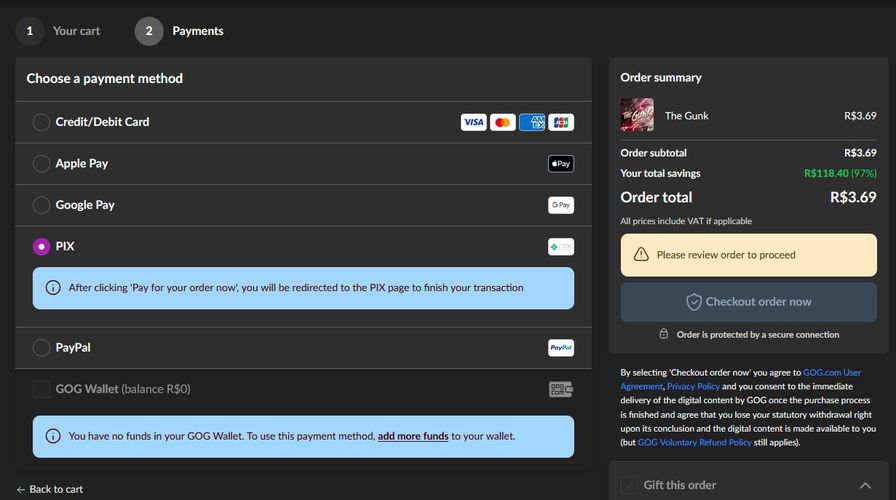
Task: Click the step 1 number circle
Action: 30,31
